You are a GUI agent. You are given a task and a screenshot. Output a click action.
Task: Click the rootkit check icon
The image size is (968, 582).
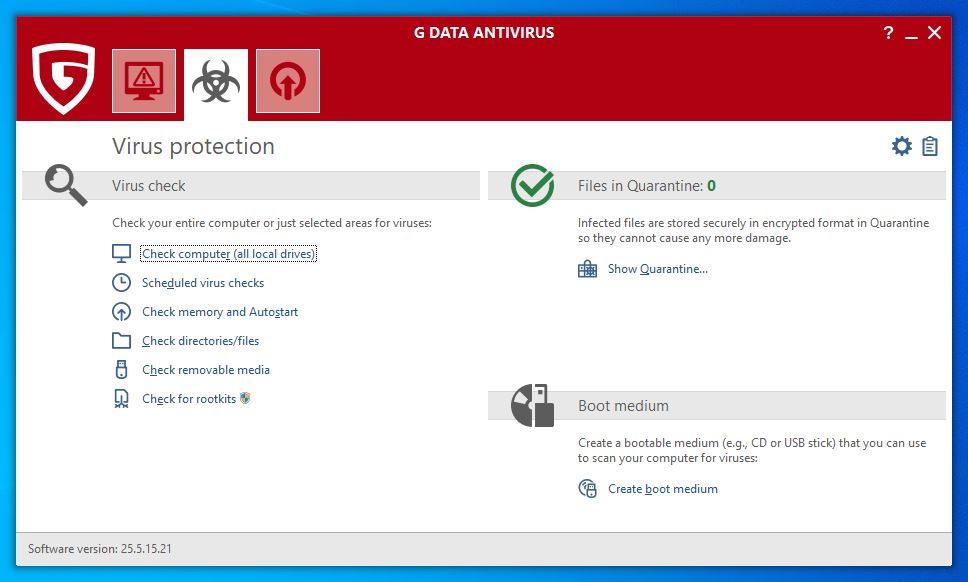pyautogui.click(x=121, y=399)
